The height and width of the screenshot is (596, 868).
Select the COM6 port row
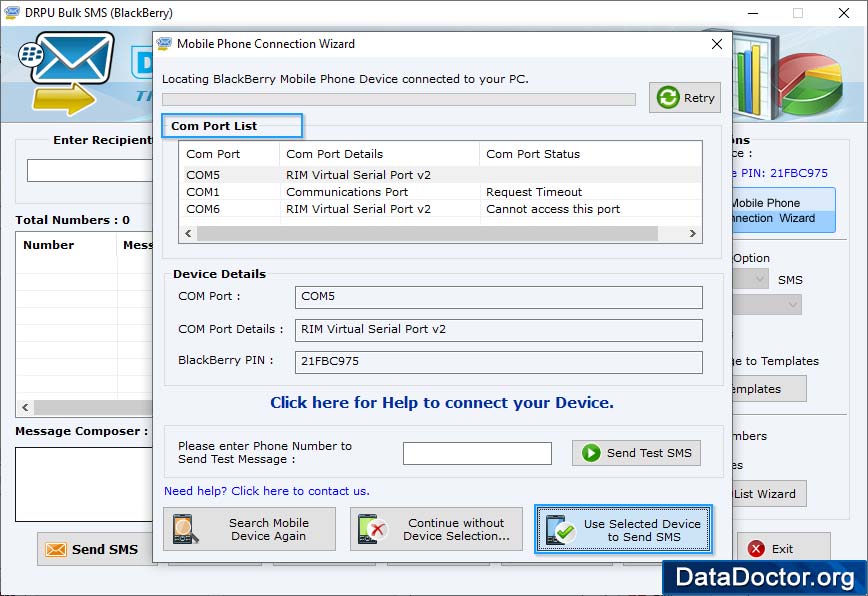click(x=442, y=209)
